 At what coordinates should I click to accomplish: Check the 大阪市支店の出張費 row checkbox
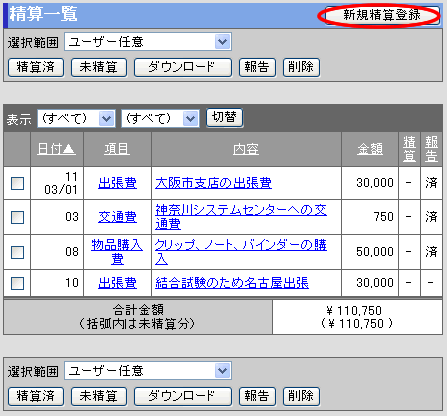click(17, 183)
